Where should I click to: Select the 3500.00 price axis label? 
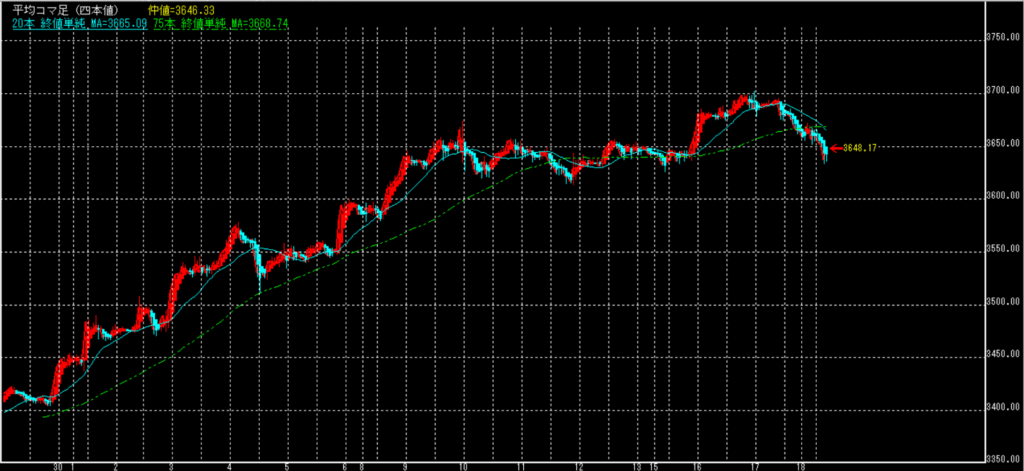(x=1003, y=302)
